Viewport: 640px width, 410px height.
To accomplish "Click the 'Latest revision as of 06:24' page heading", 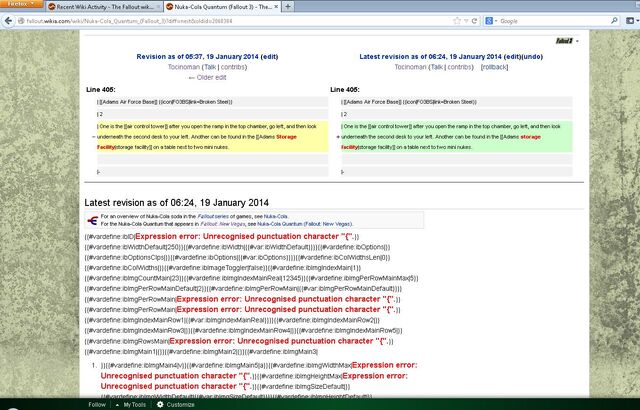I will pos(176,203).
